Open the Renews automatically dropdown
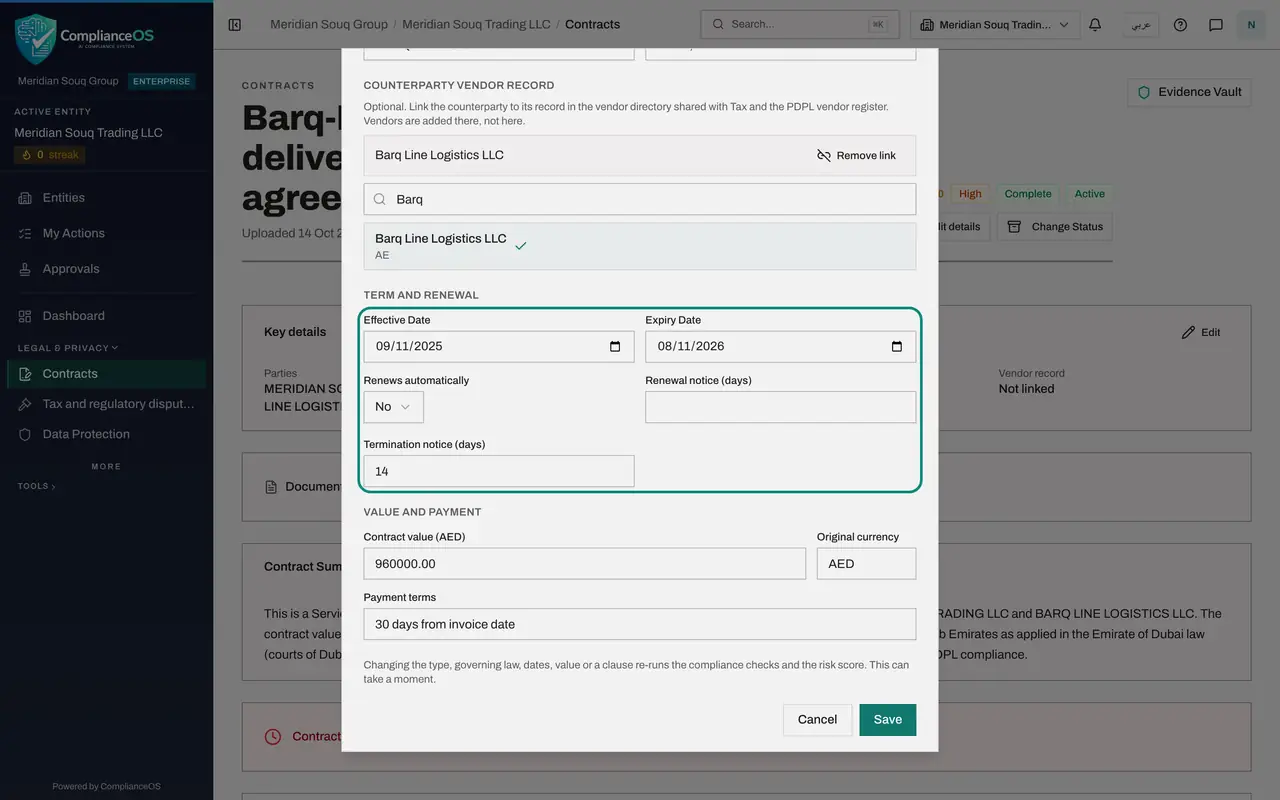 pyautogui.click(x=394, y=407)
